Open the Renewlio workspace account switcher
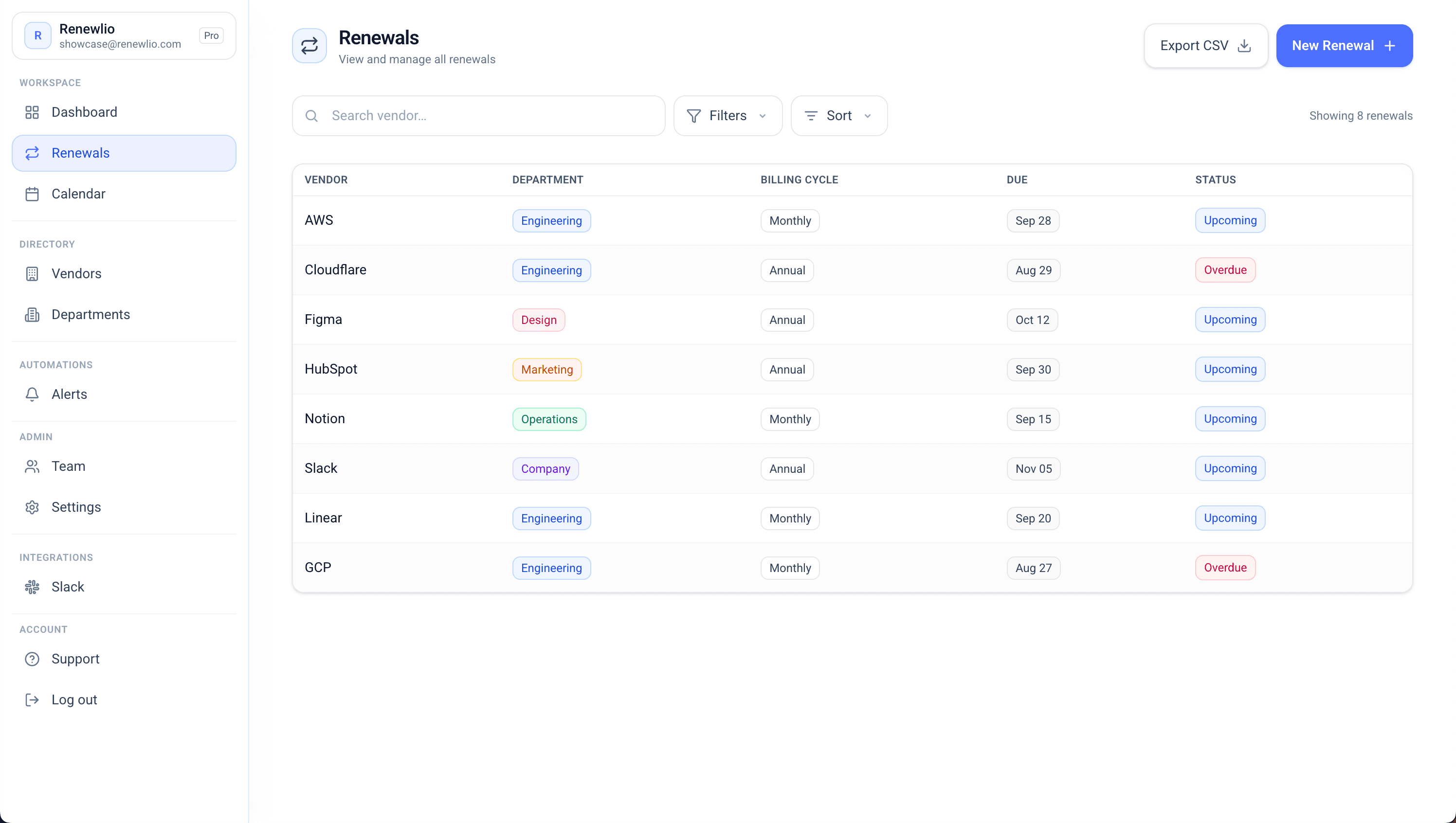This screenshot has width=1456, height=823. coord(124,36)
